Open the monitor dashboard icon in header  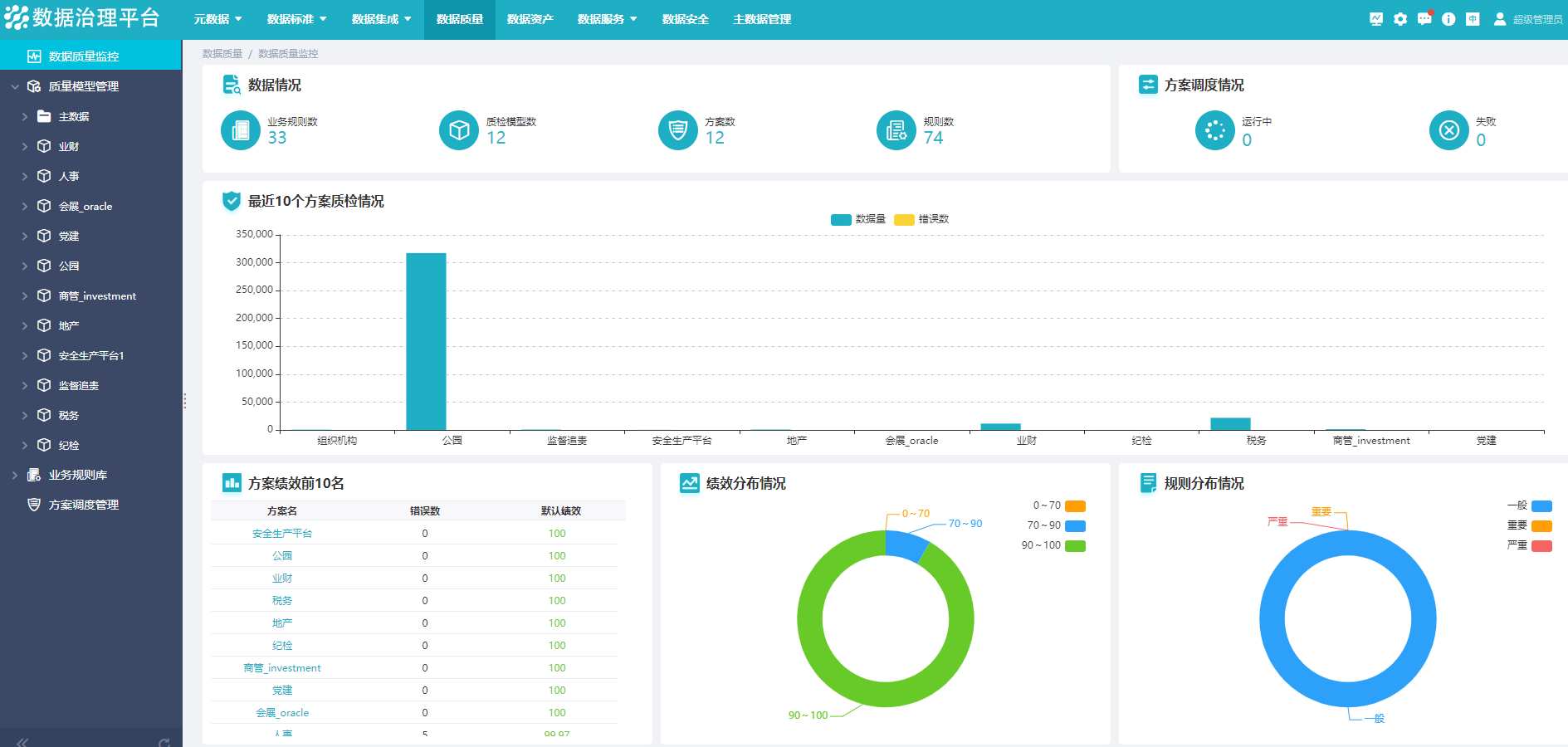pyautogui.click(x=1376, y=19)
